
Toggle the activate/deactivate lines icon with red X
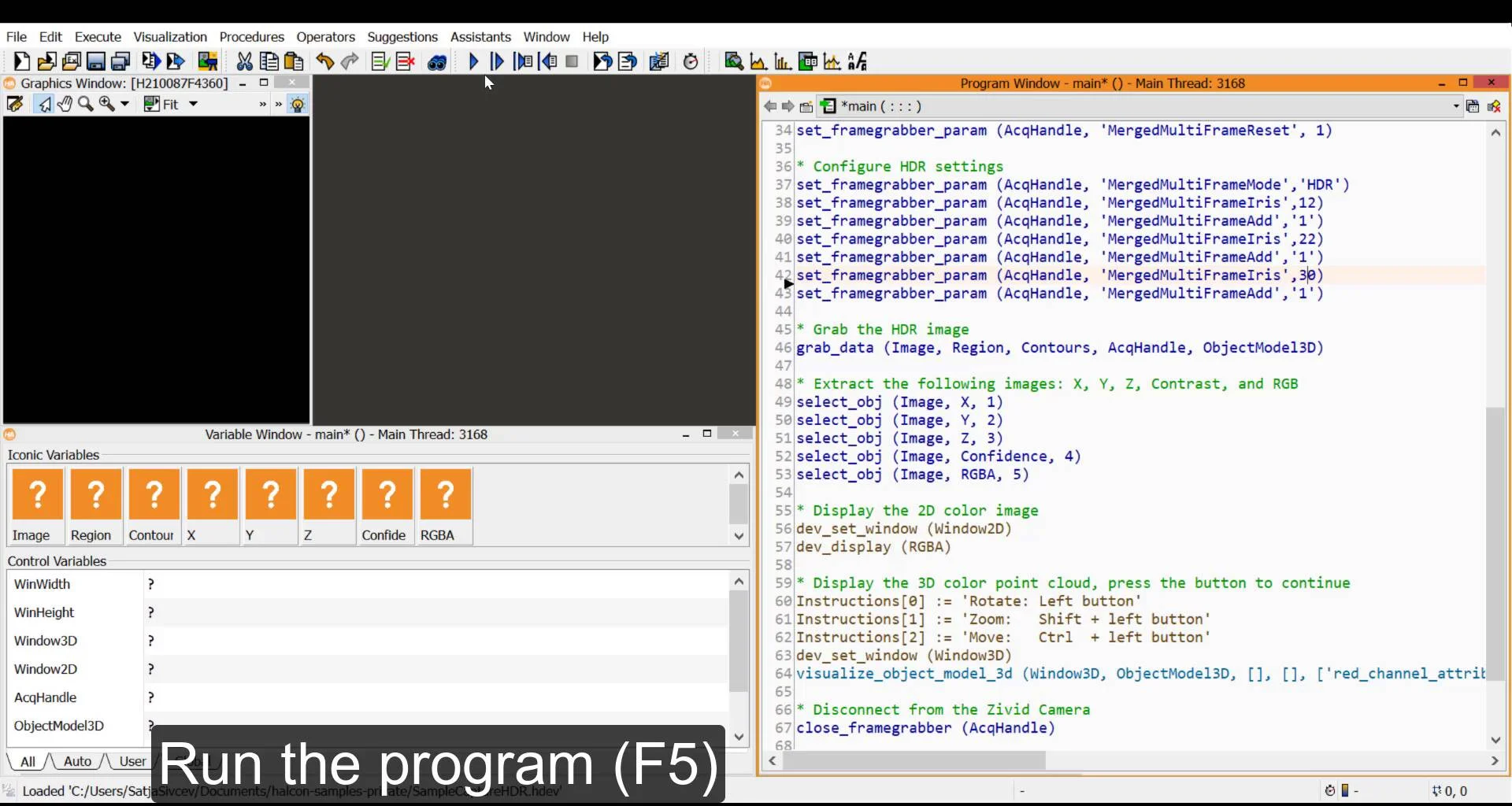[x=406, y=61]
